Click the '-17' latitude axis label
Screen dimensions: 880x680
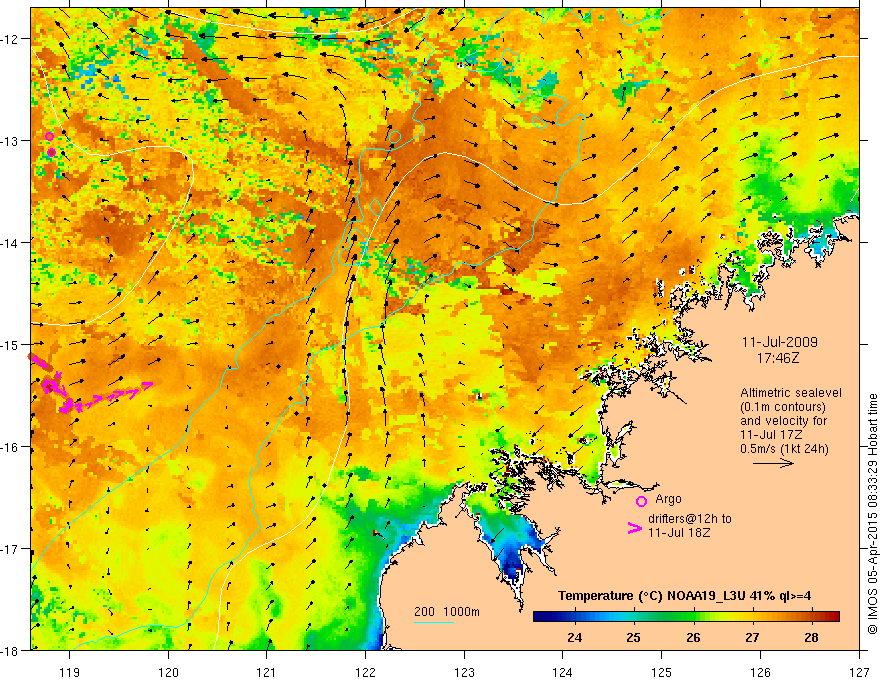pos(10,549)
